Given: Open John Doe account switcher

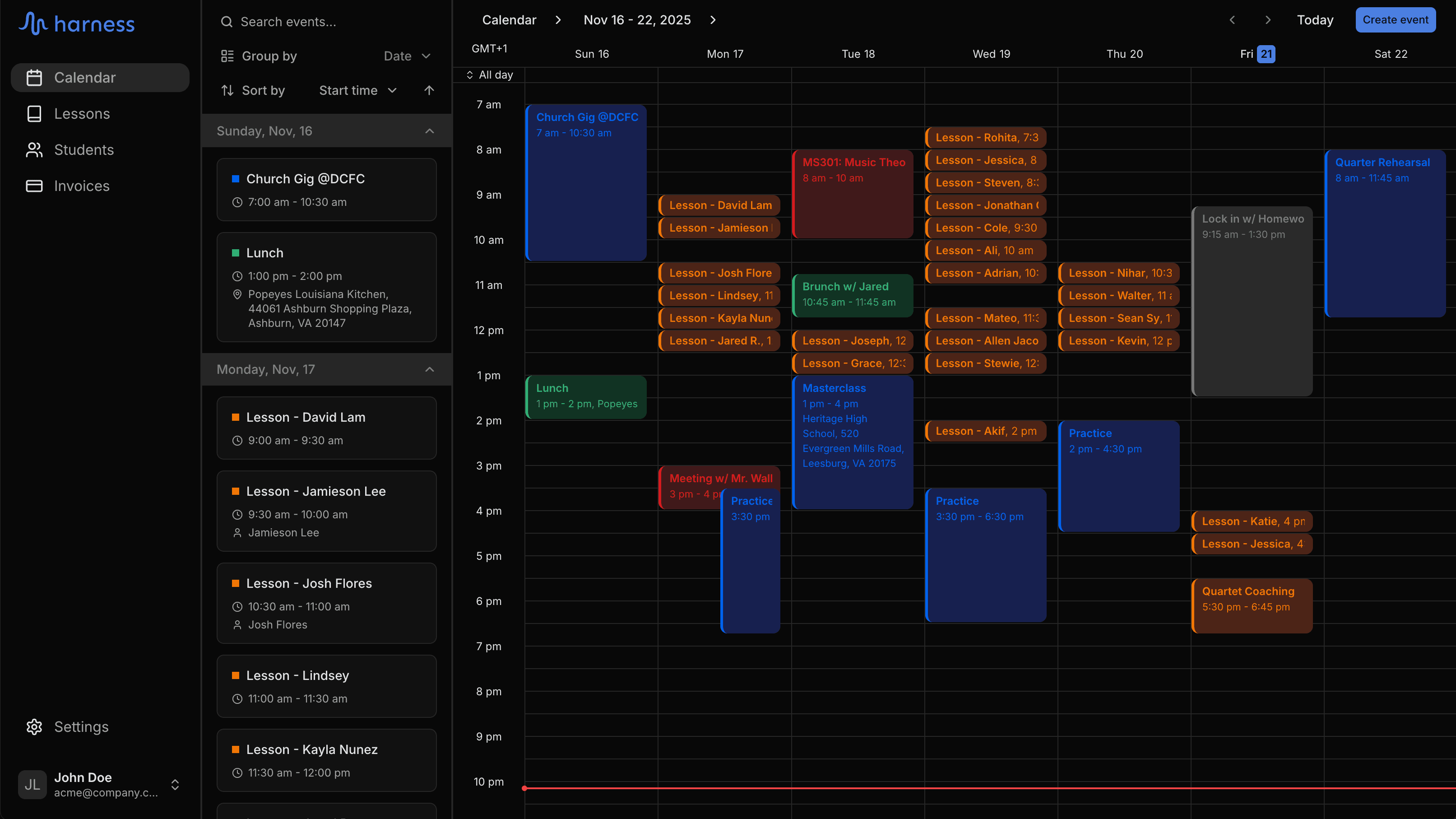Looking at the screenshot, I should [175, 785].
